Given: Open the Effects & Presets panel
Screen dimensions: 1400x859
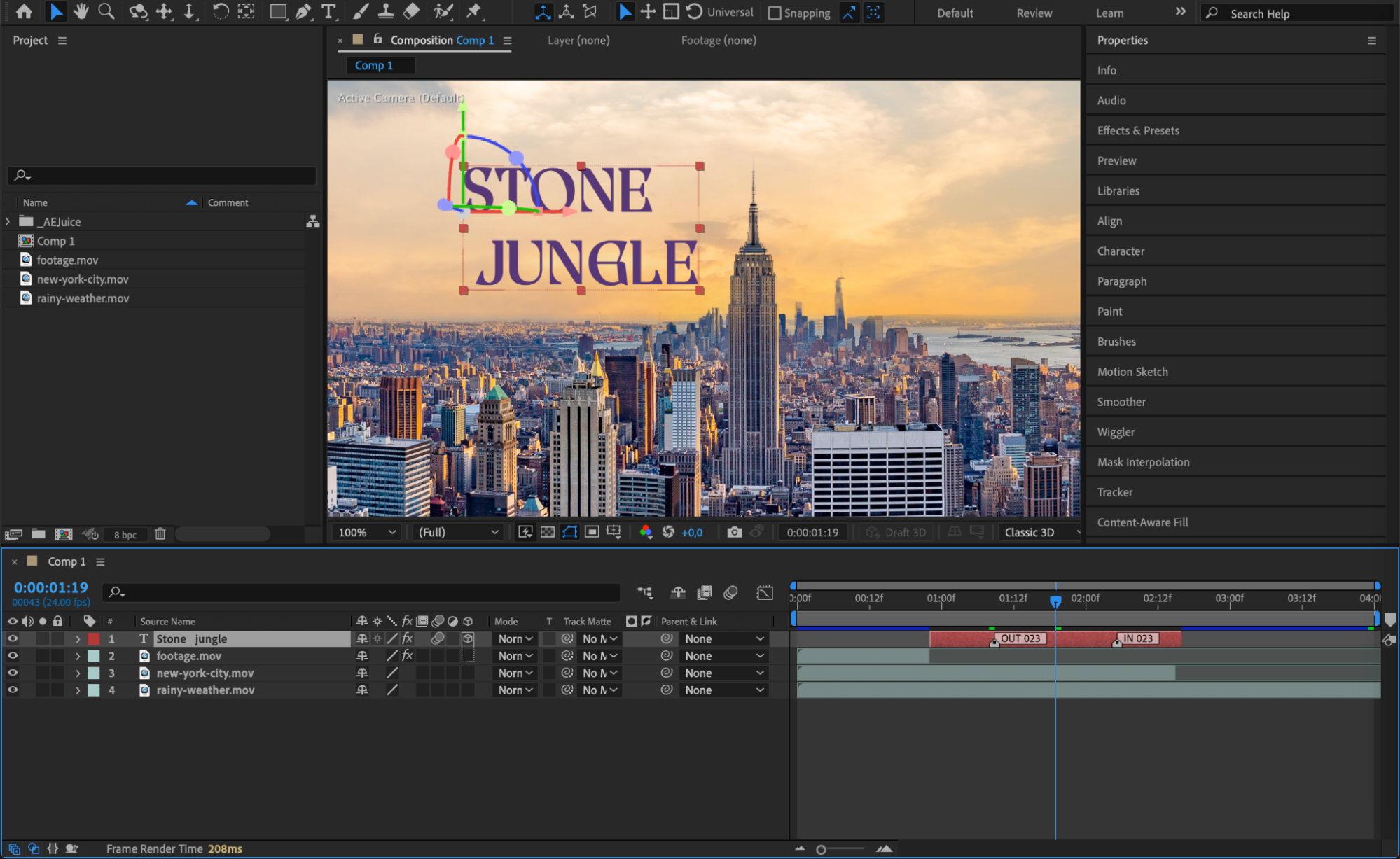Looking at the screenshot, I should coord(1138,131).
